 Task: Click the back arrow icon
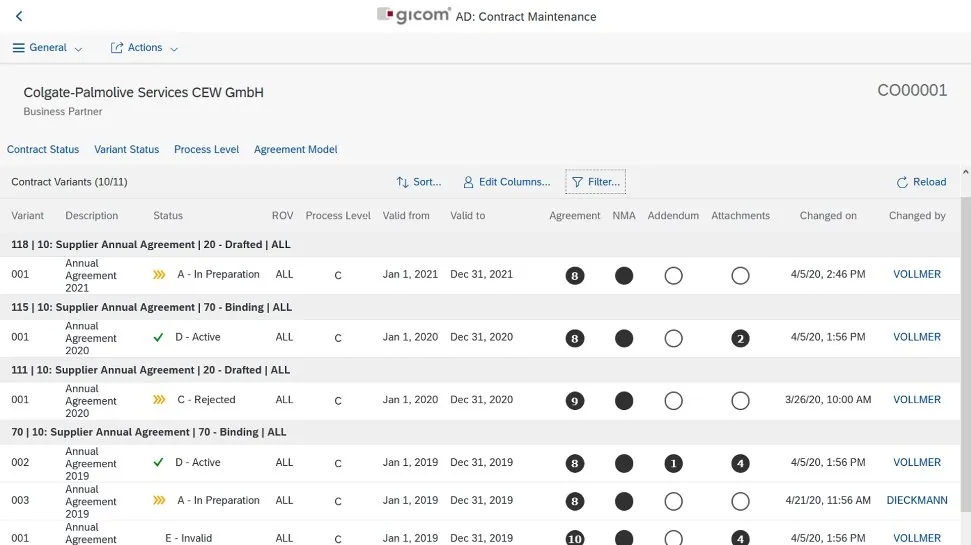click(19, 16)
